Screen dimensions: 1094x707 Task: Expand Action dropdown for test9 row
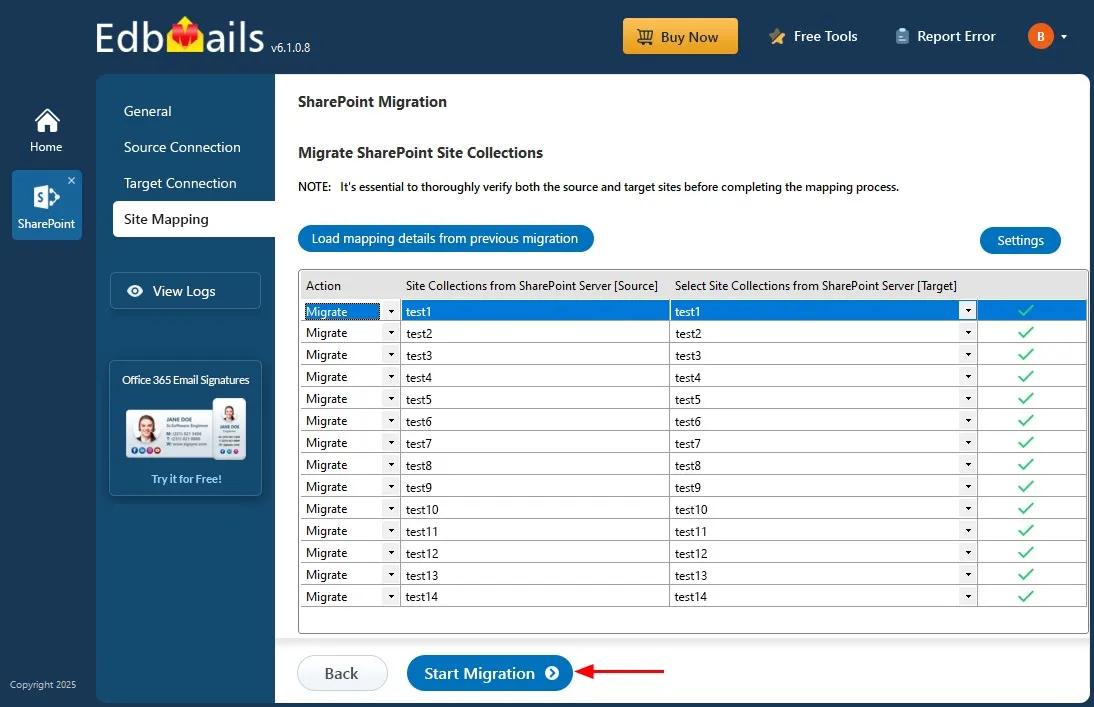(x=391, y=487)
